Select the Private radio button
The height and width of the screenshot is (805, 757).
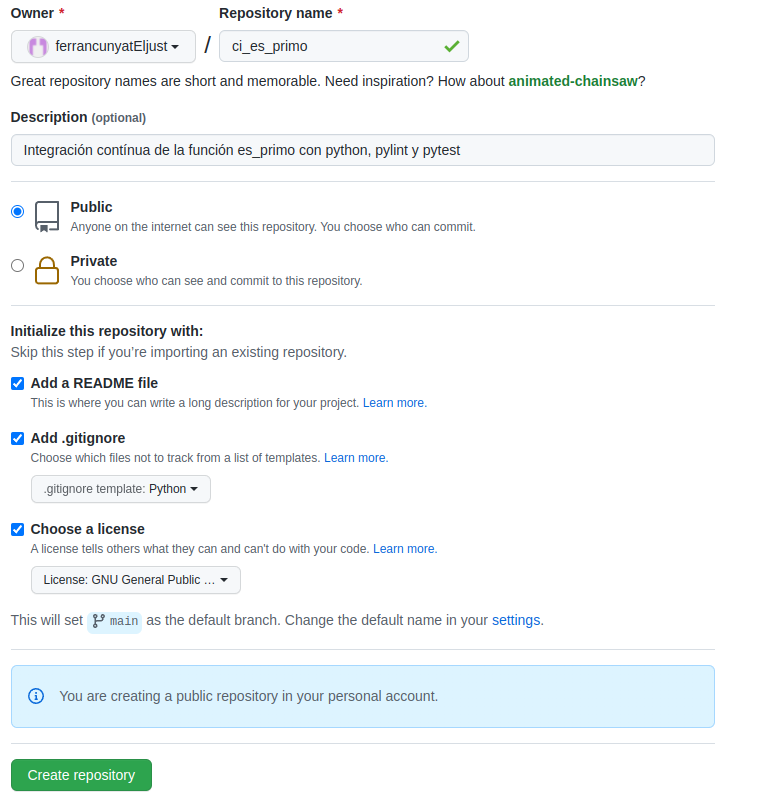pos(17,265)
